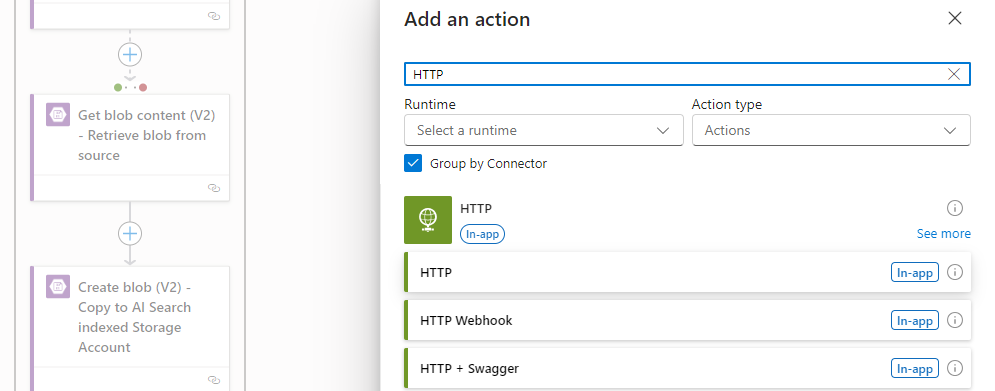Add step above Get blob content
This screenshot has height=391, width=995.
point(130,55)
